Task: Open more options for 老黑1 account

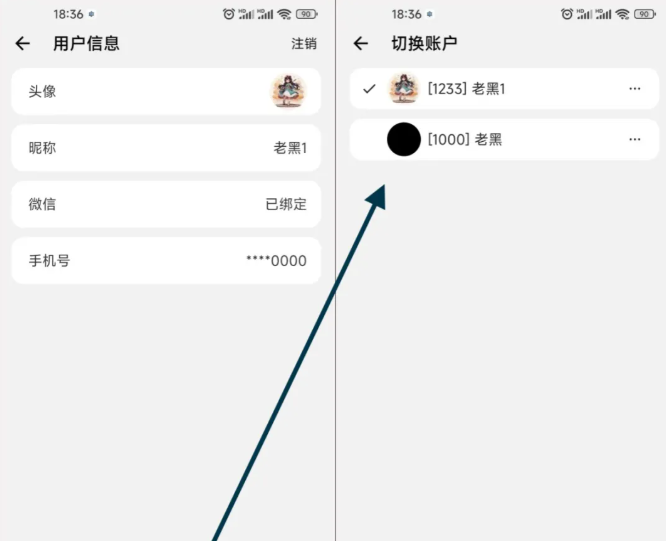Action: [x=635, y=89]
